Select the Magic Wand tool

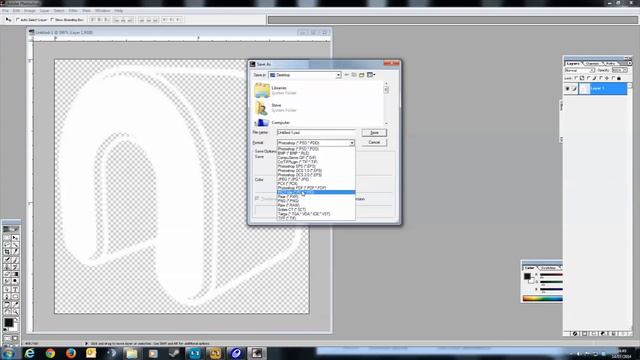click(15, 245)
